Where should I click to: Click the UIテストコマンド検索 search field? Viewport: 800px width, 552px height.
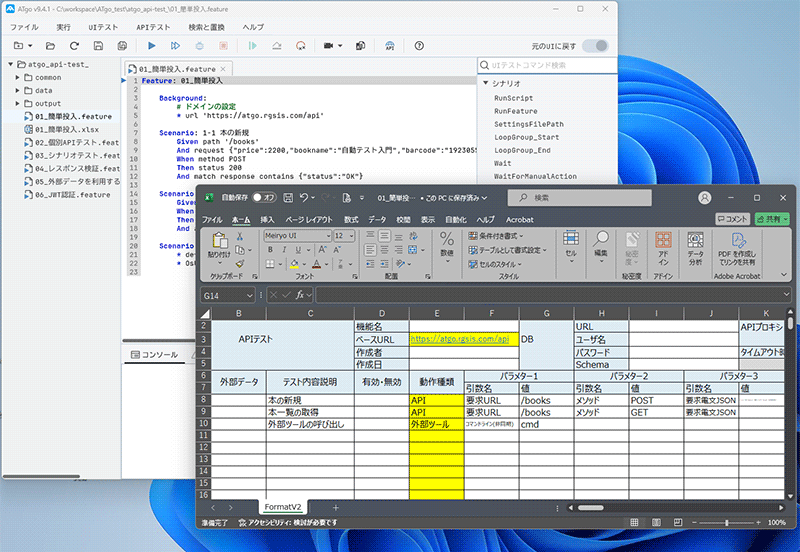pos(547,65)
